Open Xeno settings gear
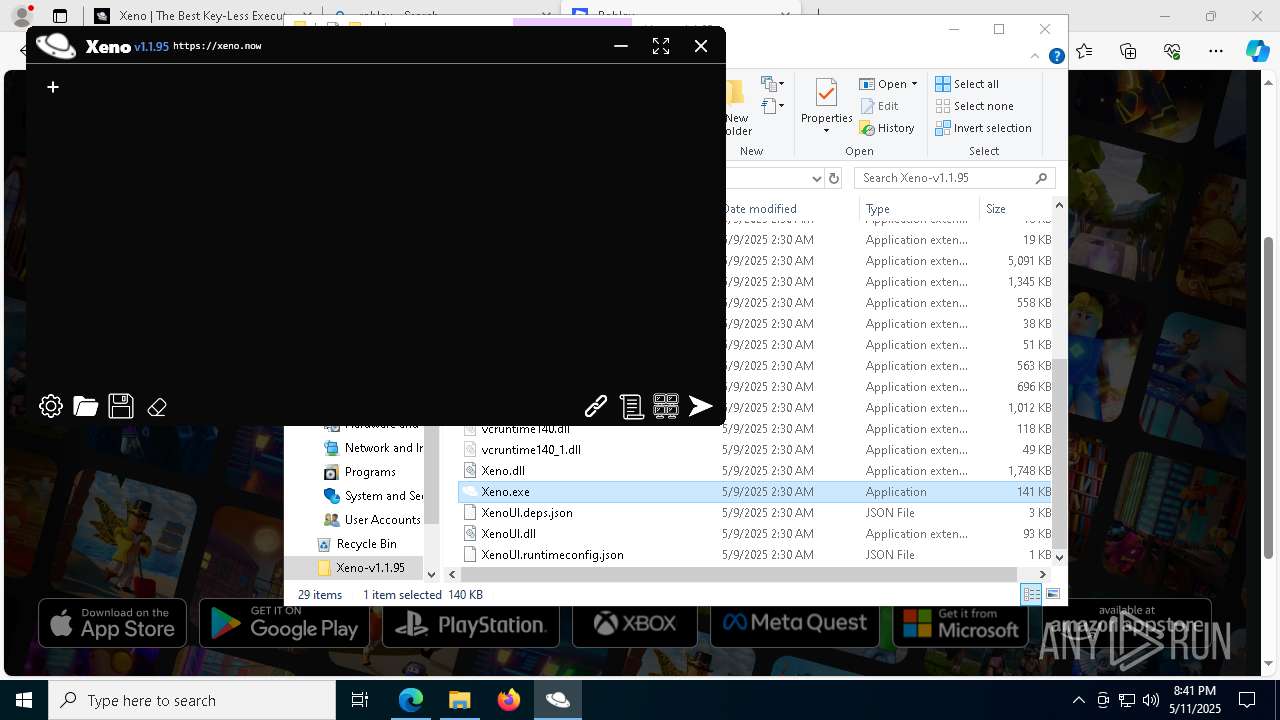 pyautogui.click(x=51, y=406)
